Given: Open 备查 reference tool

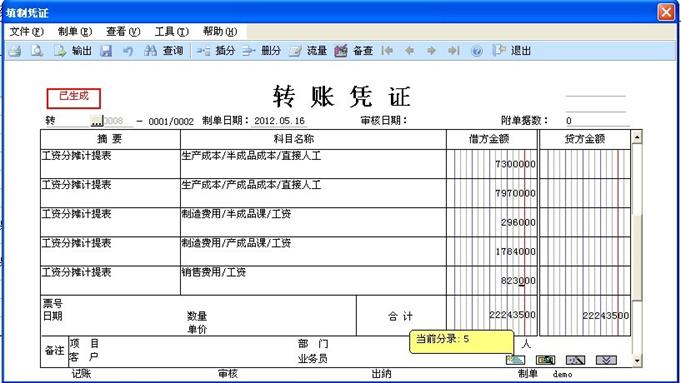Looking at the screenshot, I should click(354, 51).
